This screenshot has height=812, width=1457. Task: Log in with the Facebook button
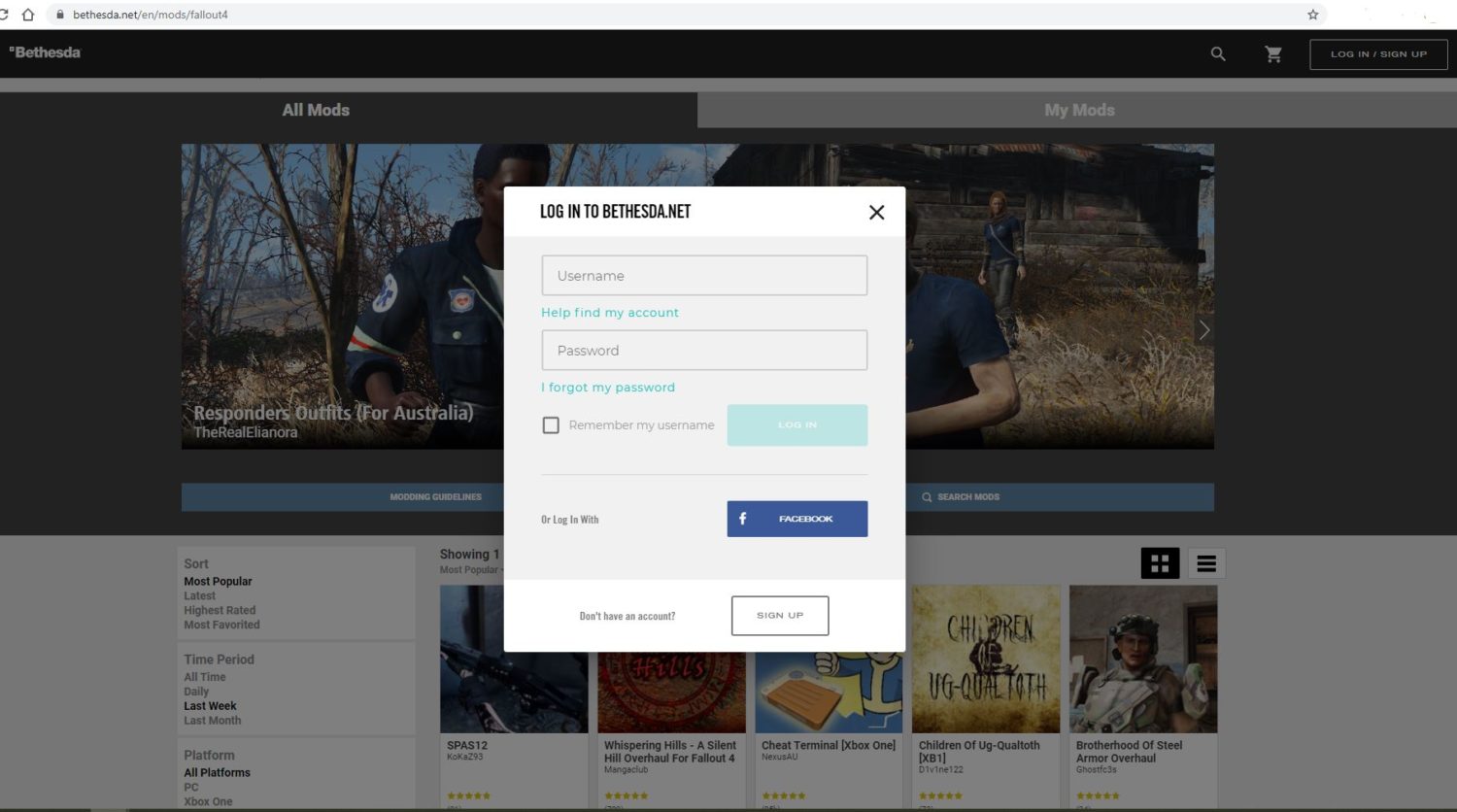pyautogui.click(x=797, y=519)
